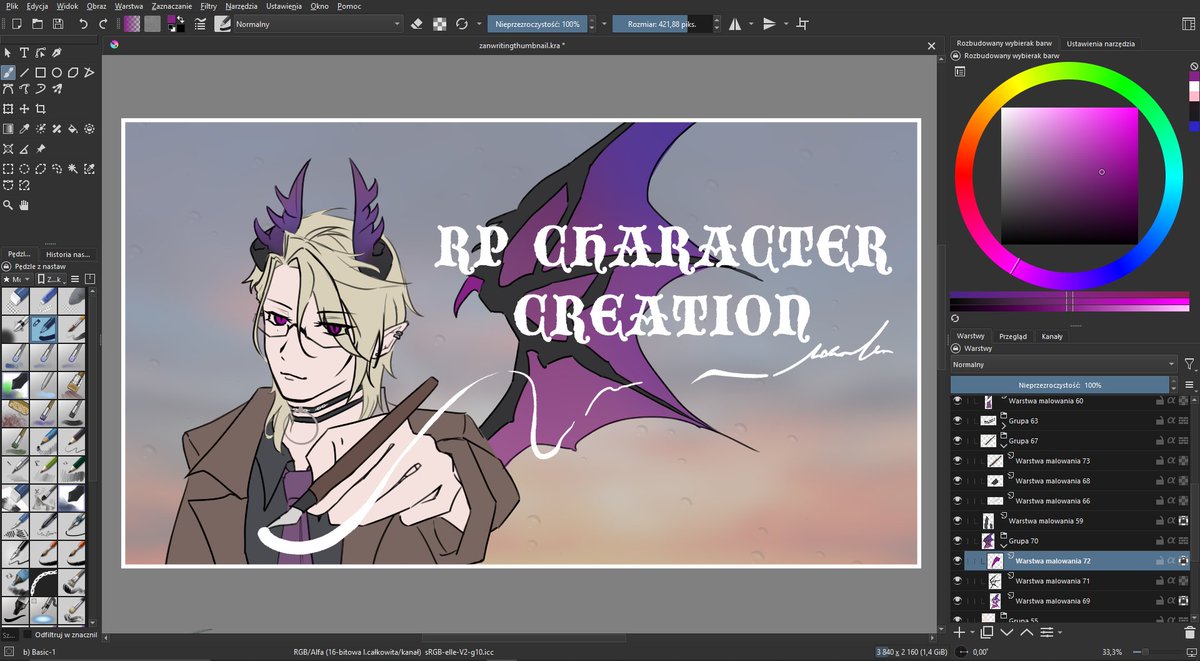Open layer properties sliders button
The image size is (1200, 661).
tap(1047, 632)
